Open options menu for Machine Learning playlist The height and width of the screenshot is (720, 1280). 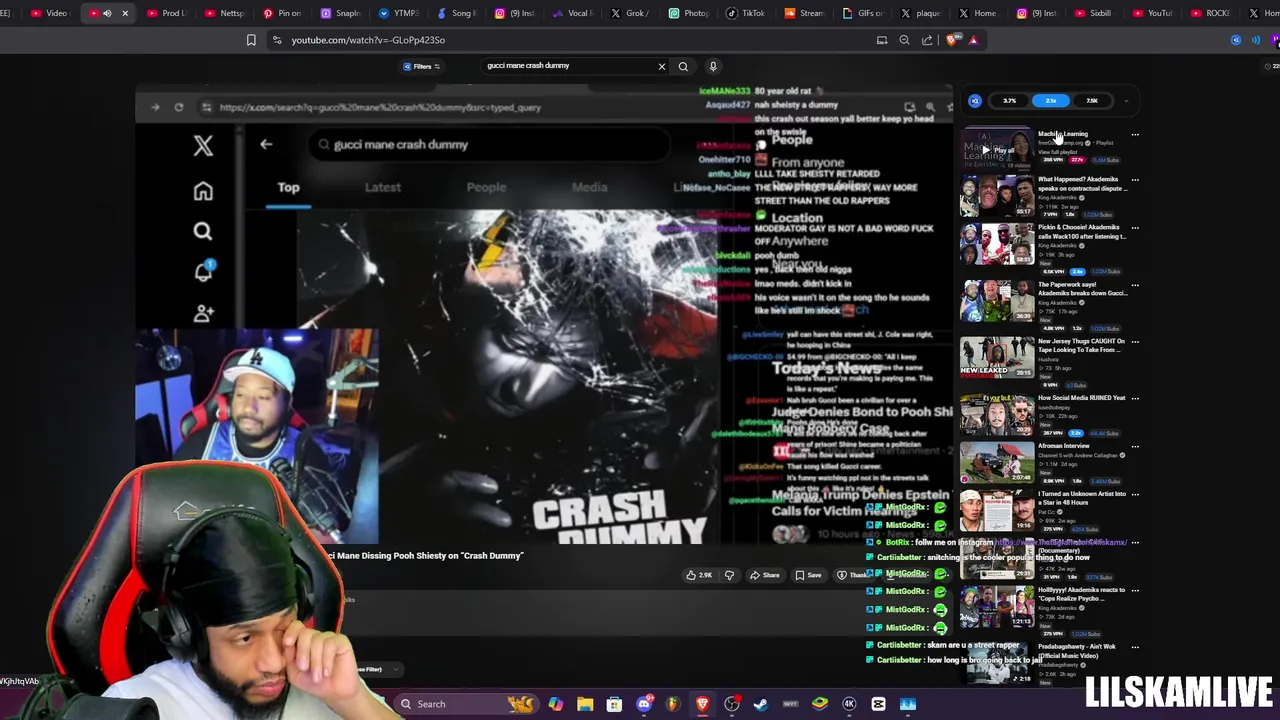(1135, 134)
